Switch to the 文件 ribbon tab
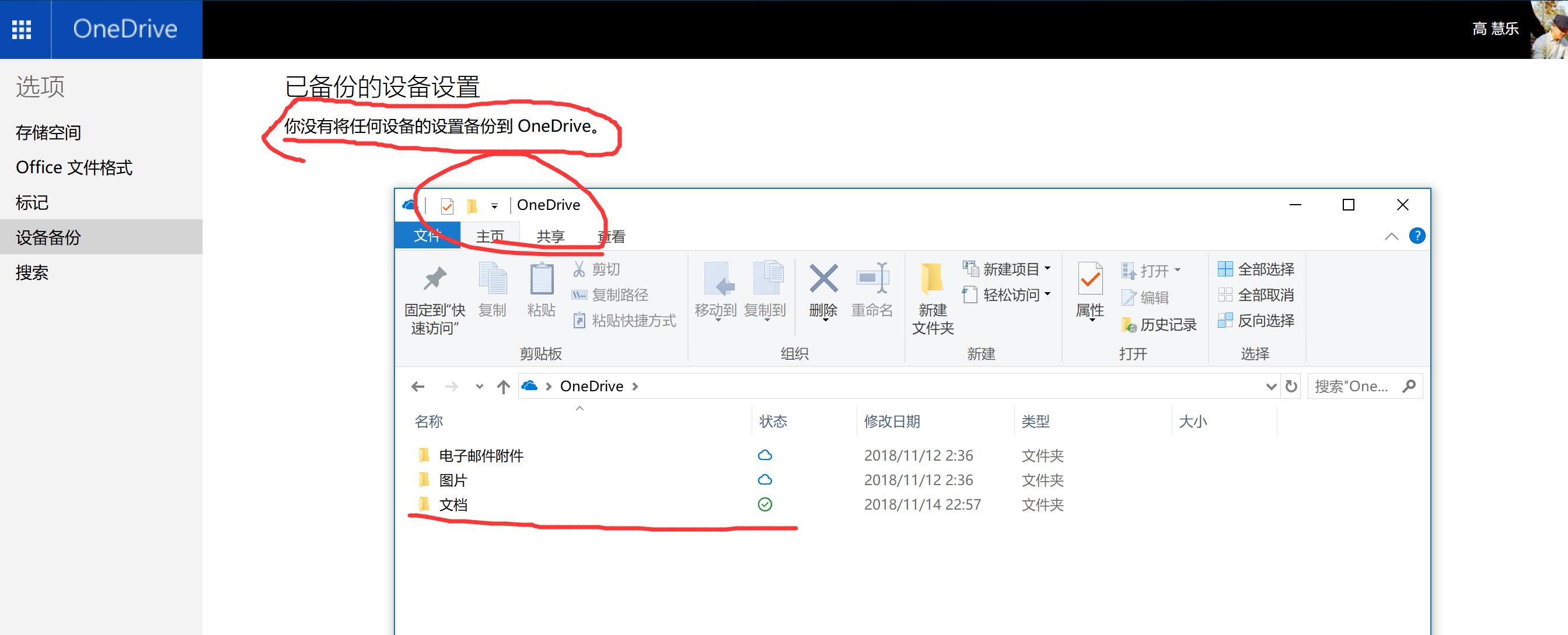1568x635 pixels. coord(427,236)
